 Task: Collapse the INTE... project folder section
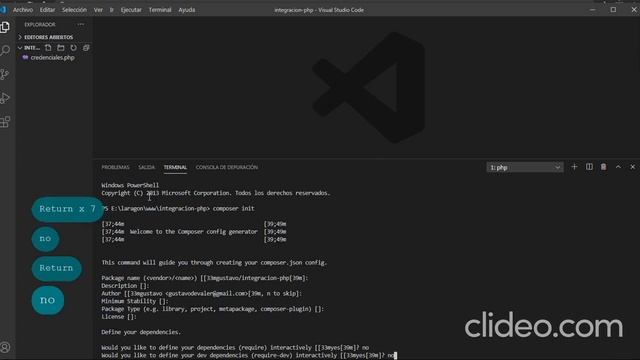pyautogui.click(x=29, y=48)
